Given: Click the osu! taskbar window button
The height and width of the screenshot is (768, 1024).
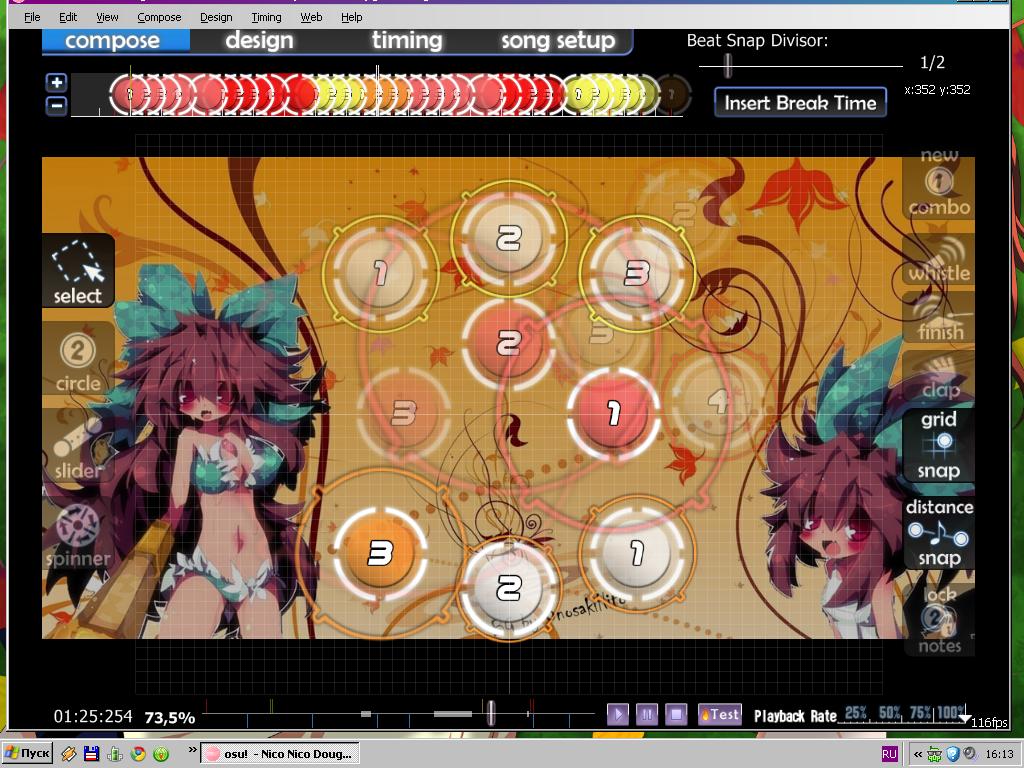Looking at the screenshot, I should (280, 754).
